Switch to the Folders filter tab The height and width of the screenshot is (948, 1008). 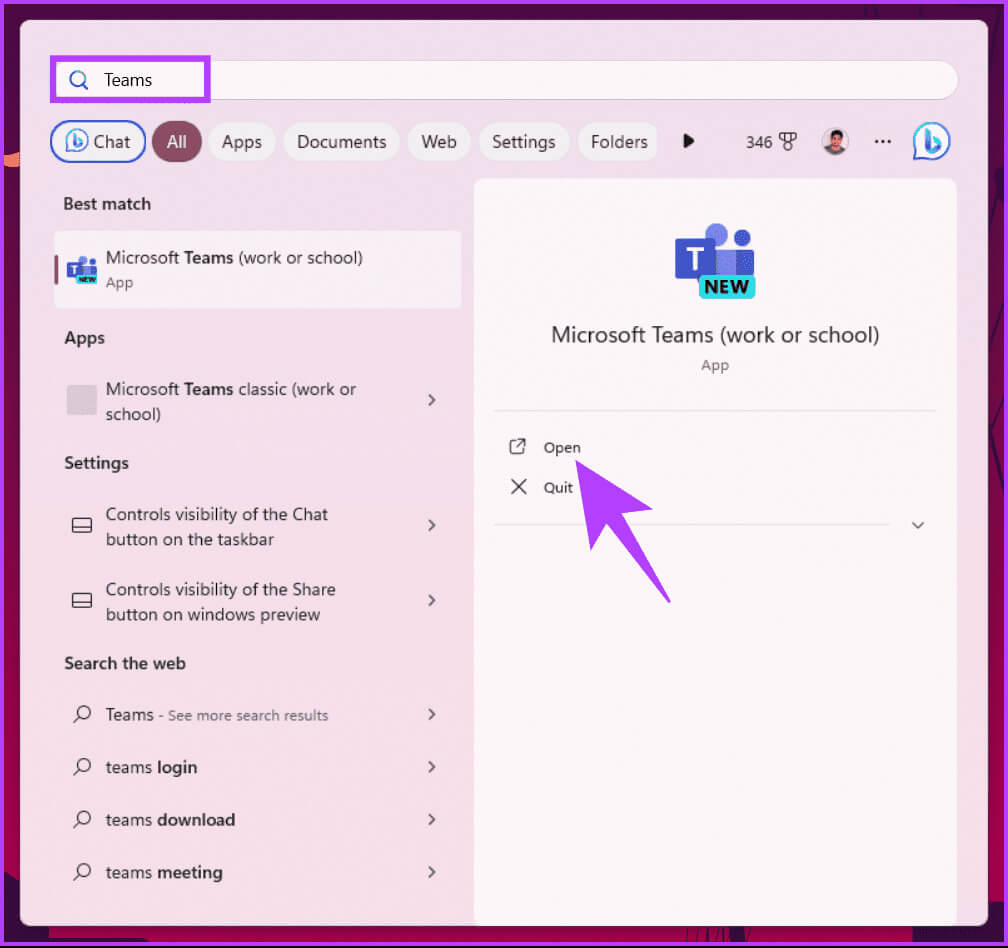coord(619,141)
